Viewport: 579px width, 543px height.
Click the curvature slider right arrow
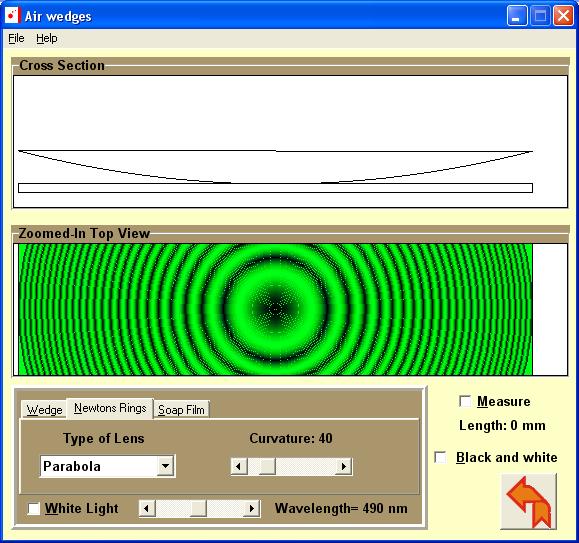pyautogui.click(x=343, y=467)
